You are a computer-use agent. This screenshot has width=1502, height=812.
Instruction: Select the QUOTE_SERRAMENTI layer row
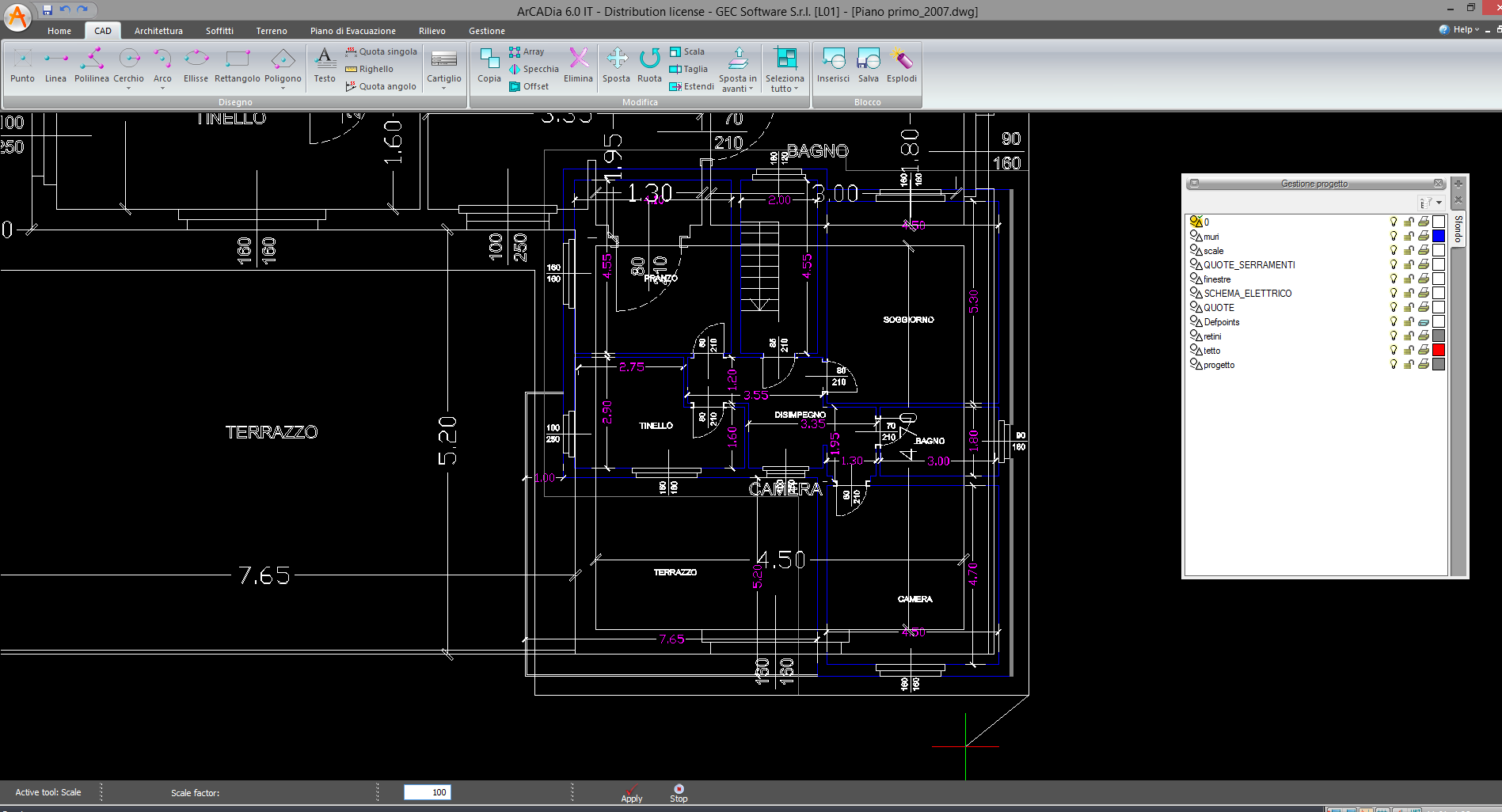[x=1317, y=265]
